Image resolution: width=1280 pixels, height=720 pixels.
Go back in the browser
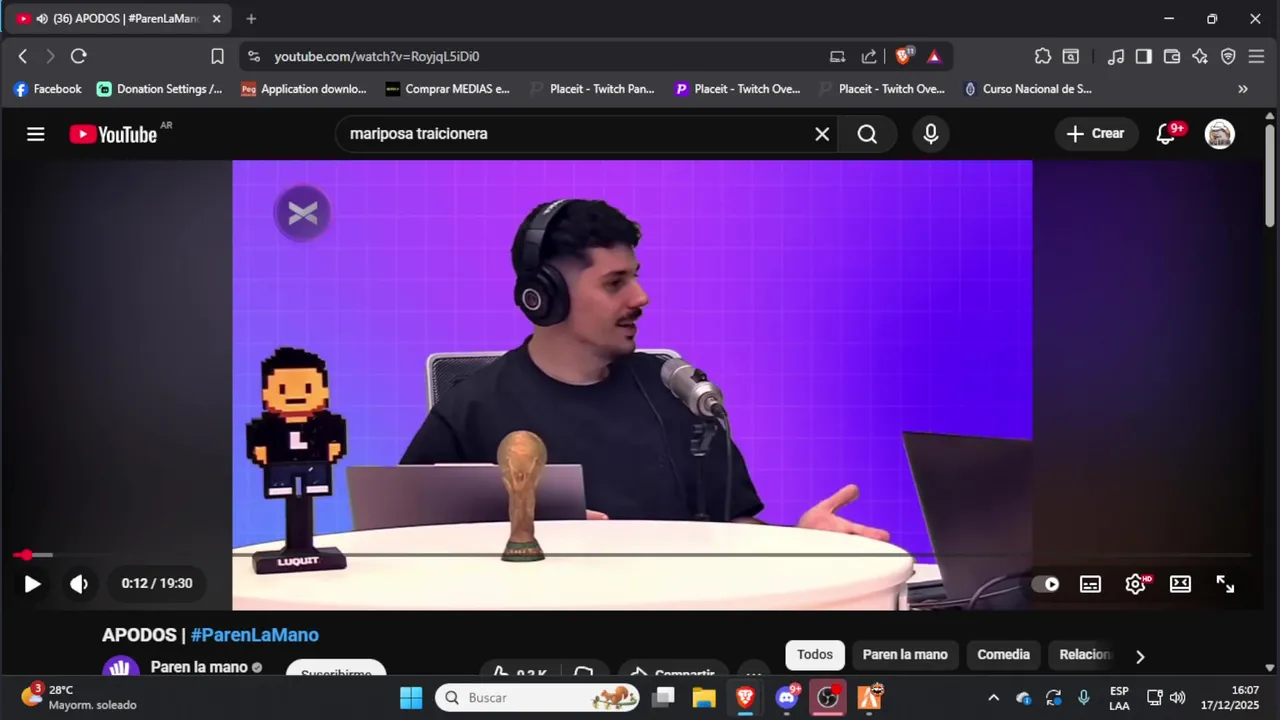(x=23, y=56)
